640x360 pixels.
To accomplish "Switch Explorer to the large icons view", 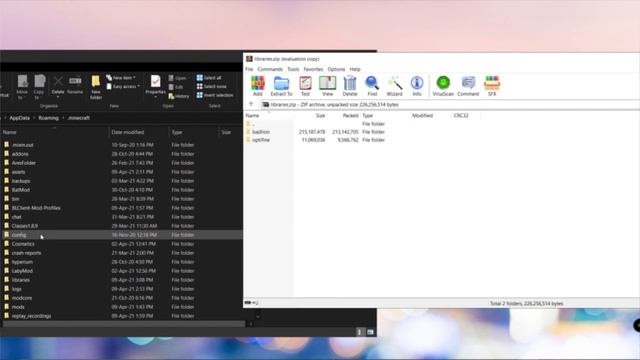I will tap(370, 332).
